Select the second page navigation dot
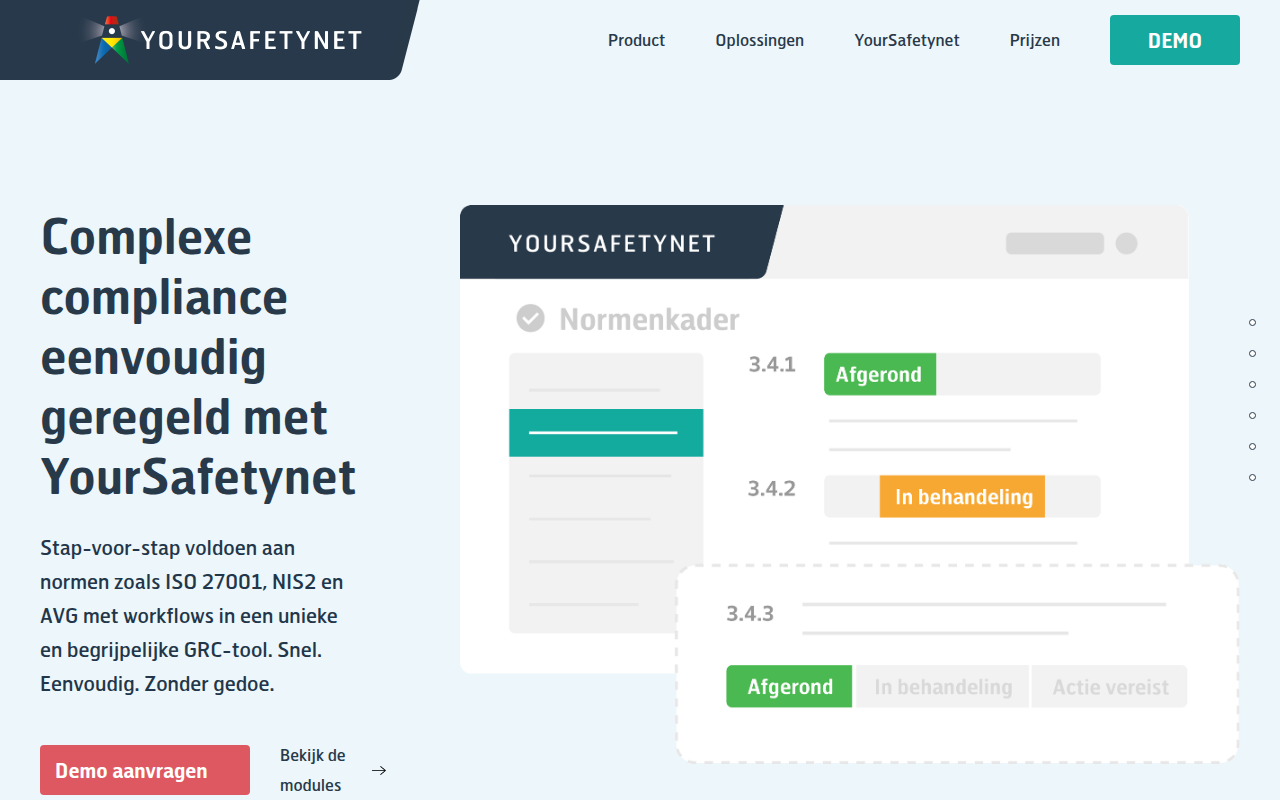This screenshot has width=1280, height=800. 1252,353
